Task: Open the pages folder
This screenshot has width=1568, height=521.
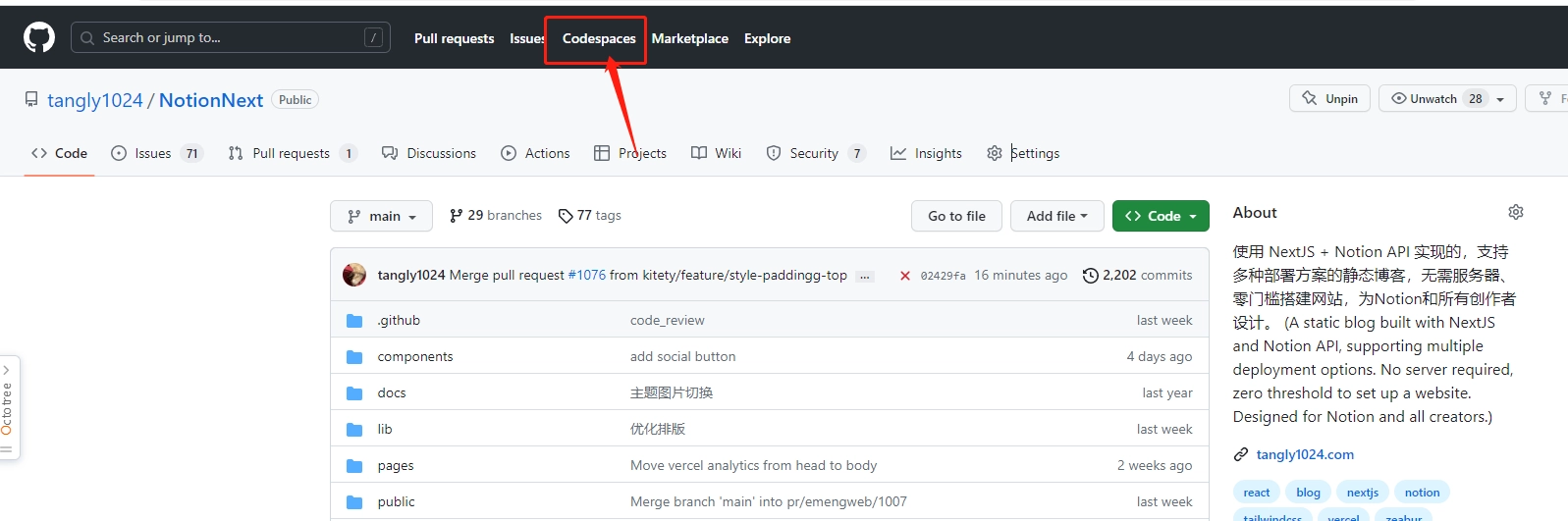Action: 396,465
